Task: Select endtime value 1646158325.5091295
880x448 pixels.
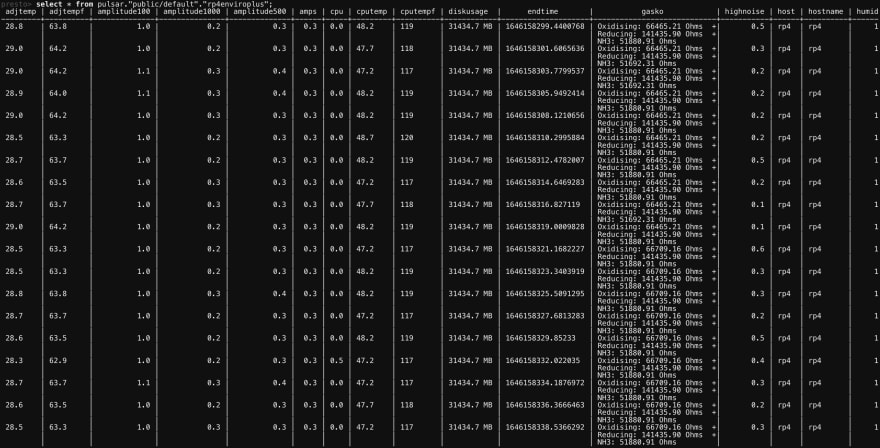Action: click(x=545, y=294)
